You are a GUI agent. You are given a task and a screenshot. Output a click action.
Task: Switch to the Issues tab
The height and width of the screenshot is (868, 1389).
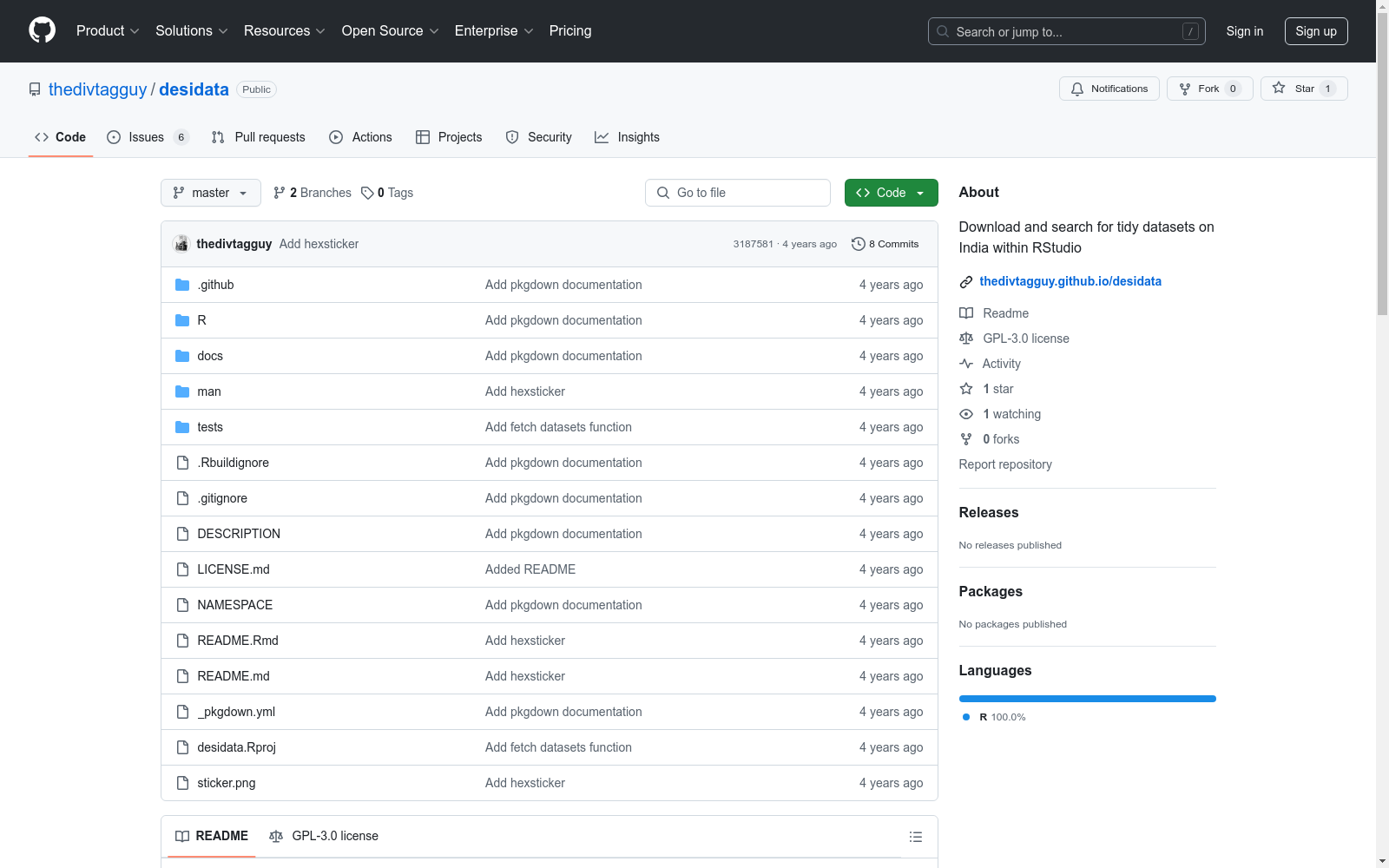coord(148,137)
